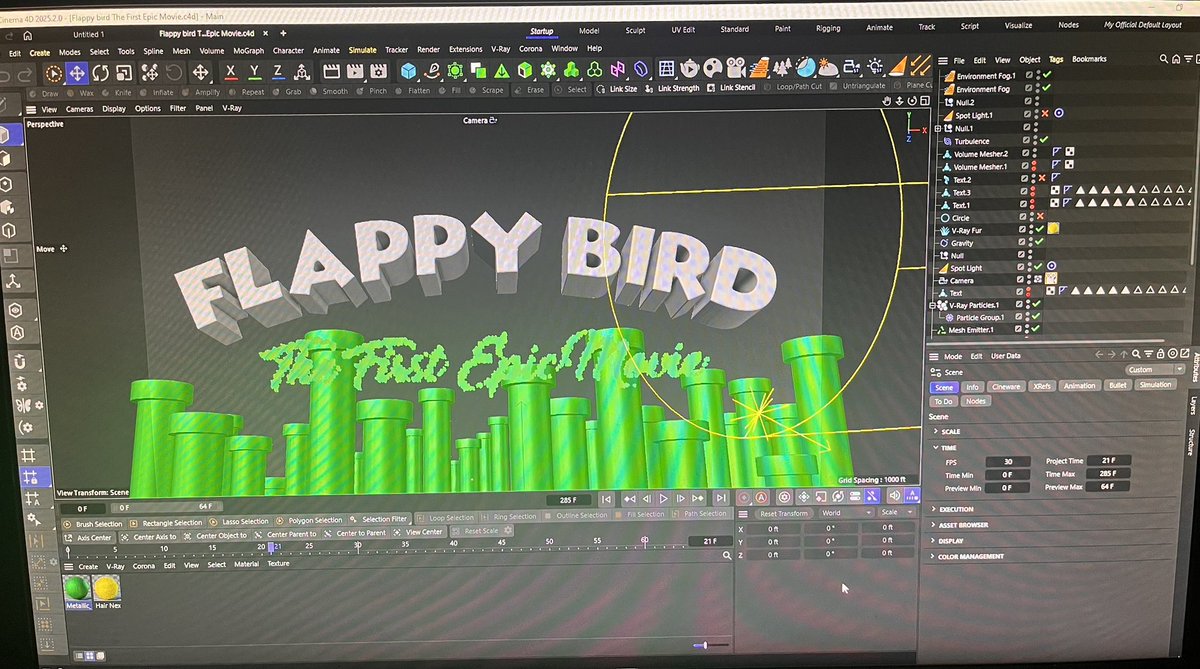Open Edit Render Settings gear clapperboard icon
1200x669 pixels.
[x=378, y=71]
